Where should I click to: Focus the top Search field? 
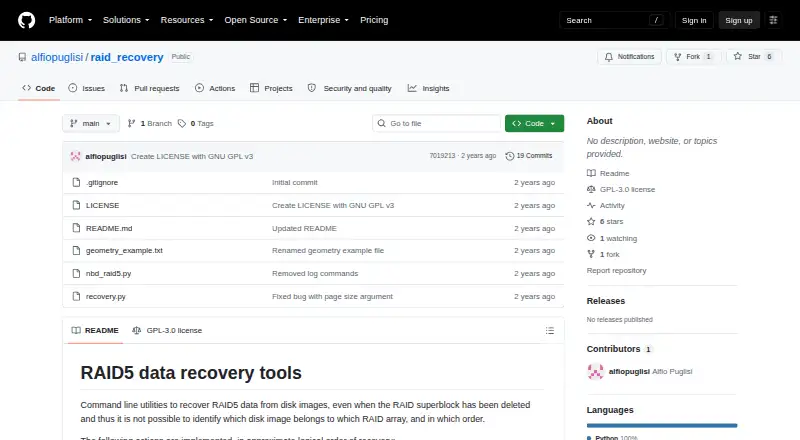614,20
